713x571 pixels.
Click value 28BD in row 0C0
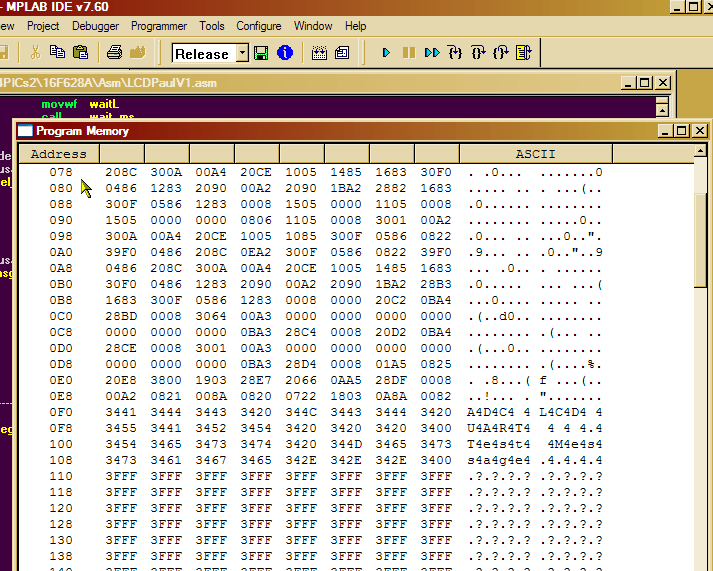click(x=121, y=316)
